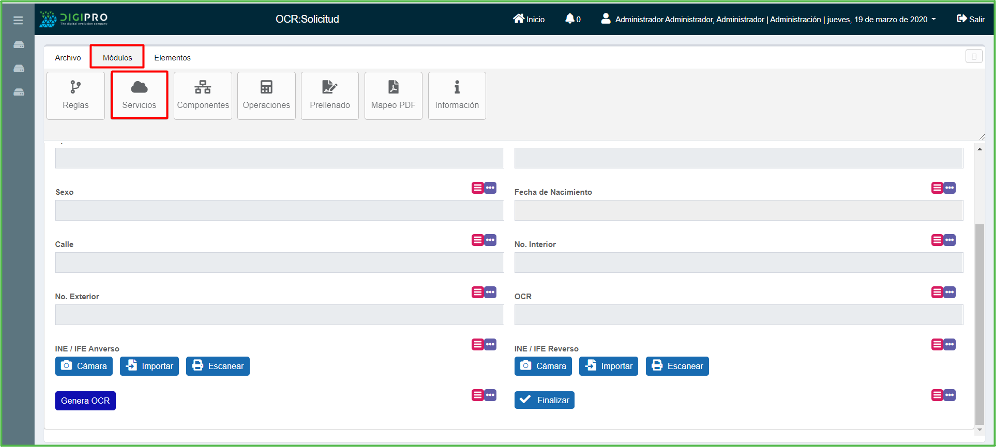Open the purple options menu for Sexo
996x448 pixels.
pyautogui.click(x=490, y=187)
